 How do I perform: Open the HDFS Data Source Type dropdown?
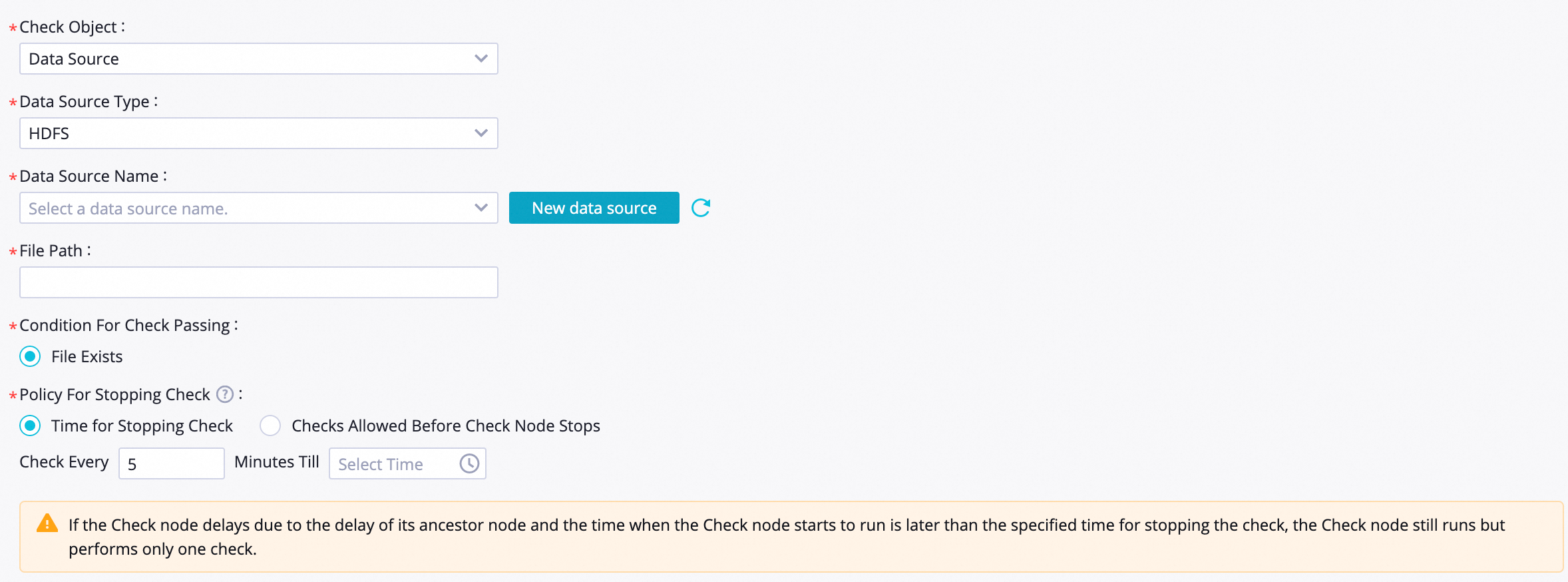click(x=259, y=133)
